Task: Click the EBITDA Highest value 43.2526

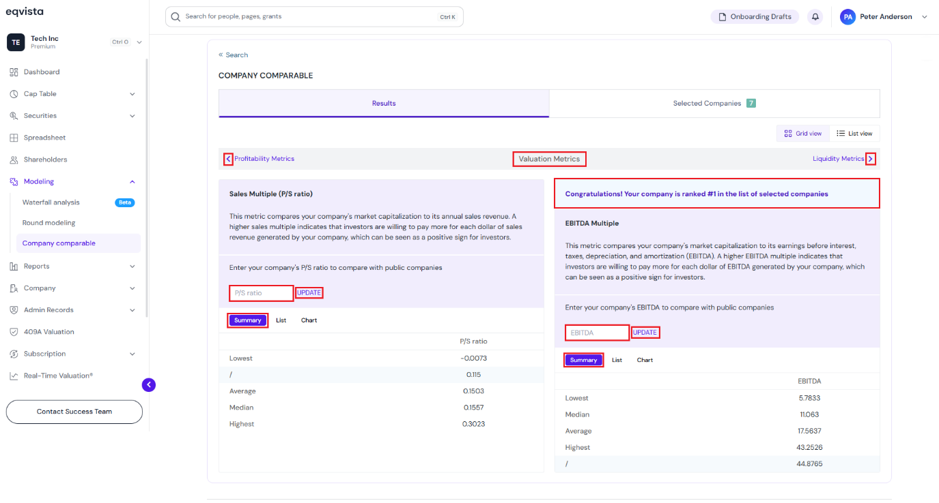Action: [x=810, y=447]
